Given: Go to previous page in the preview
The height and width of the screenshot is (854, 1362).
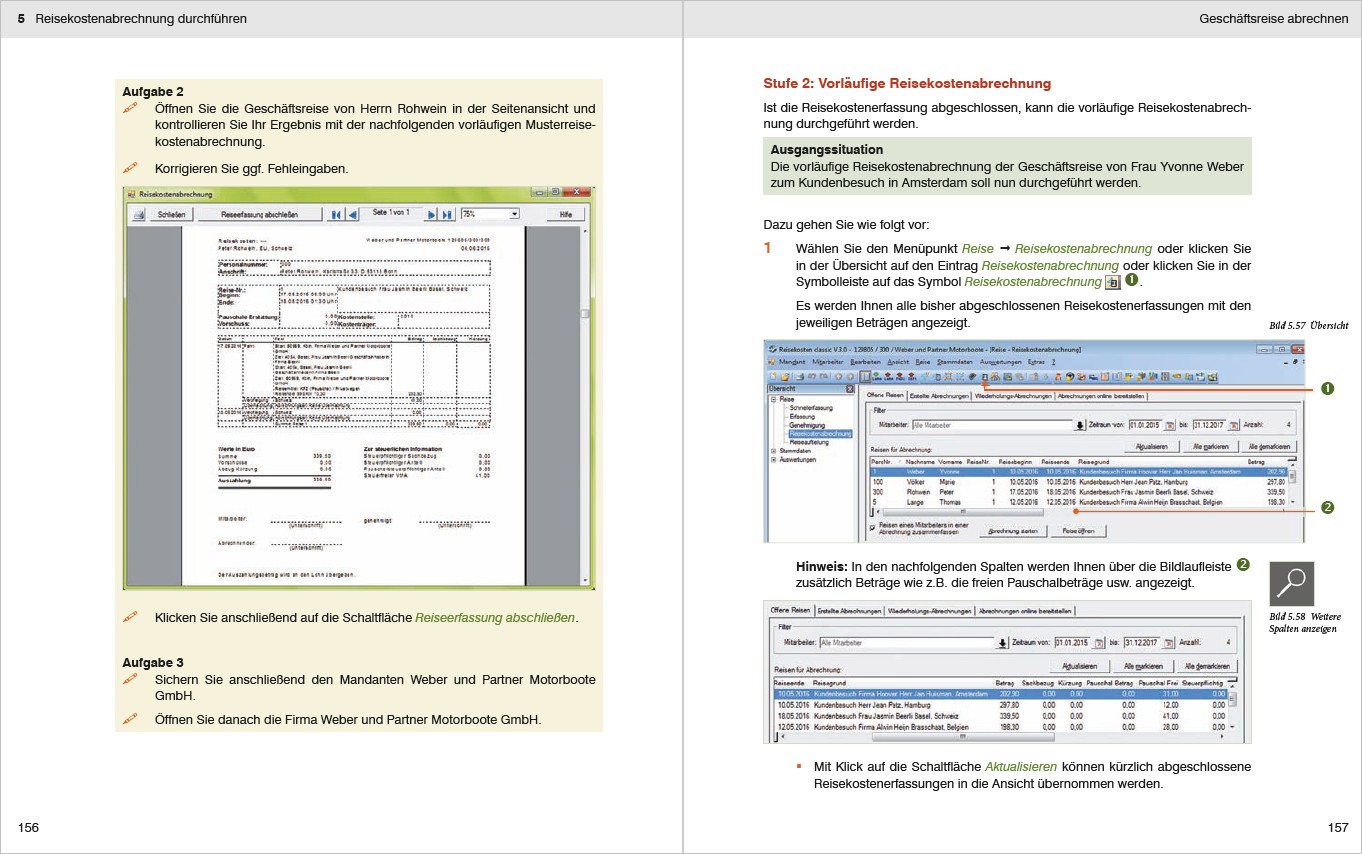Looking at the screenshot, I should click(x=352, y=214).
